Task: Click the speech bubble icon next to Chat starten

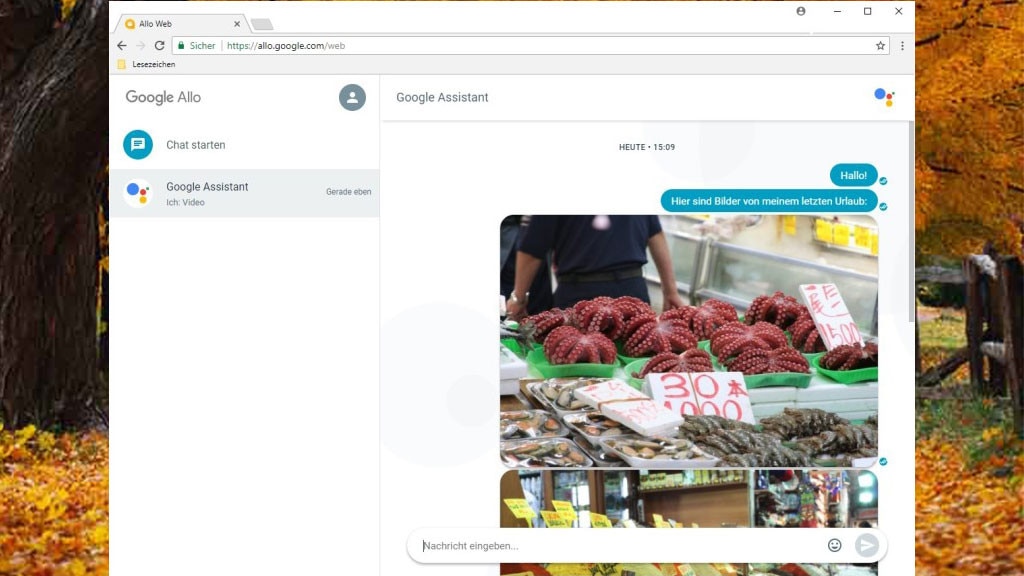Action: [x=136, y=144]
